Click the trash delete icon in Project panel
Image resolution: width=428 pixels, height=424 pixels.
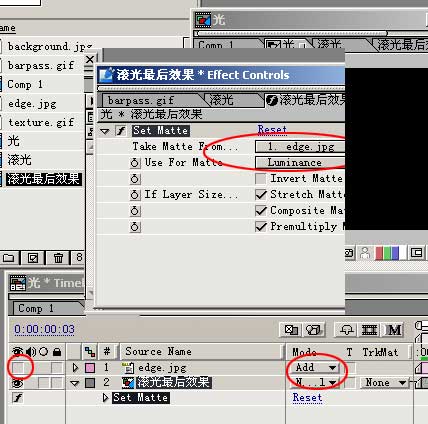pyautogui.click(x=58, y=258)
